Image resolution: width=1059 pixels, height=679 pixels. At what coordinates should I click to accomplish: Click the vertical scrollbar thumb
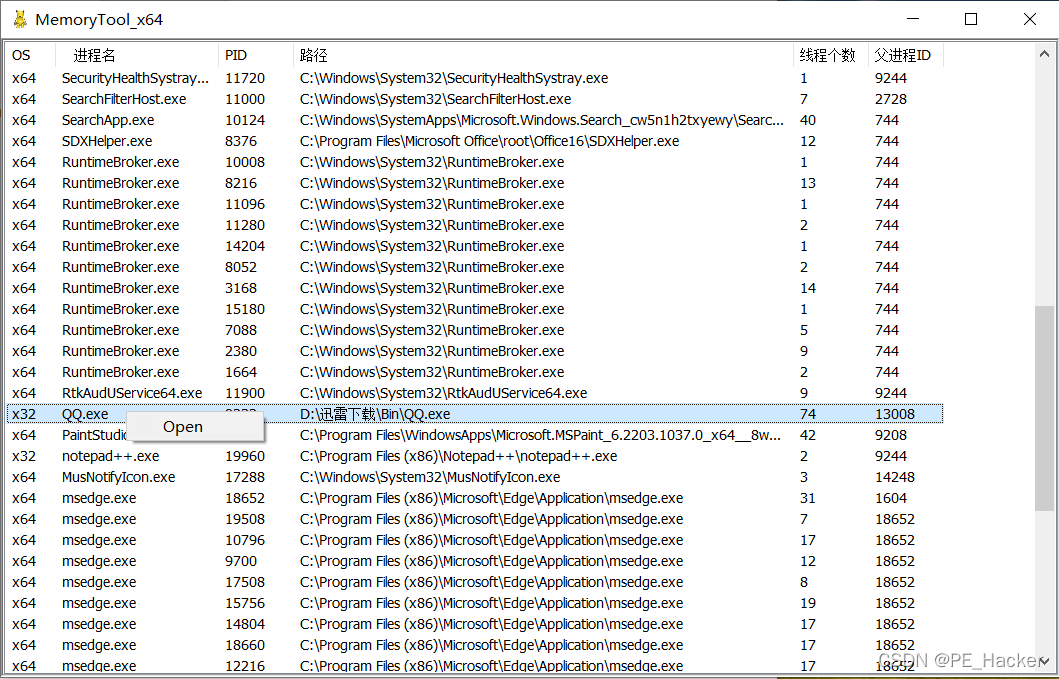1044,409
